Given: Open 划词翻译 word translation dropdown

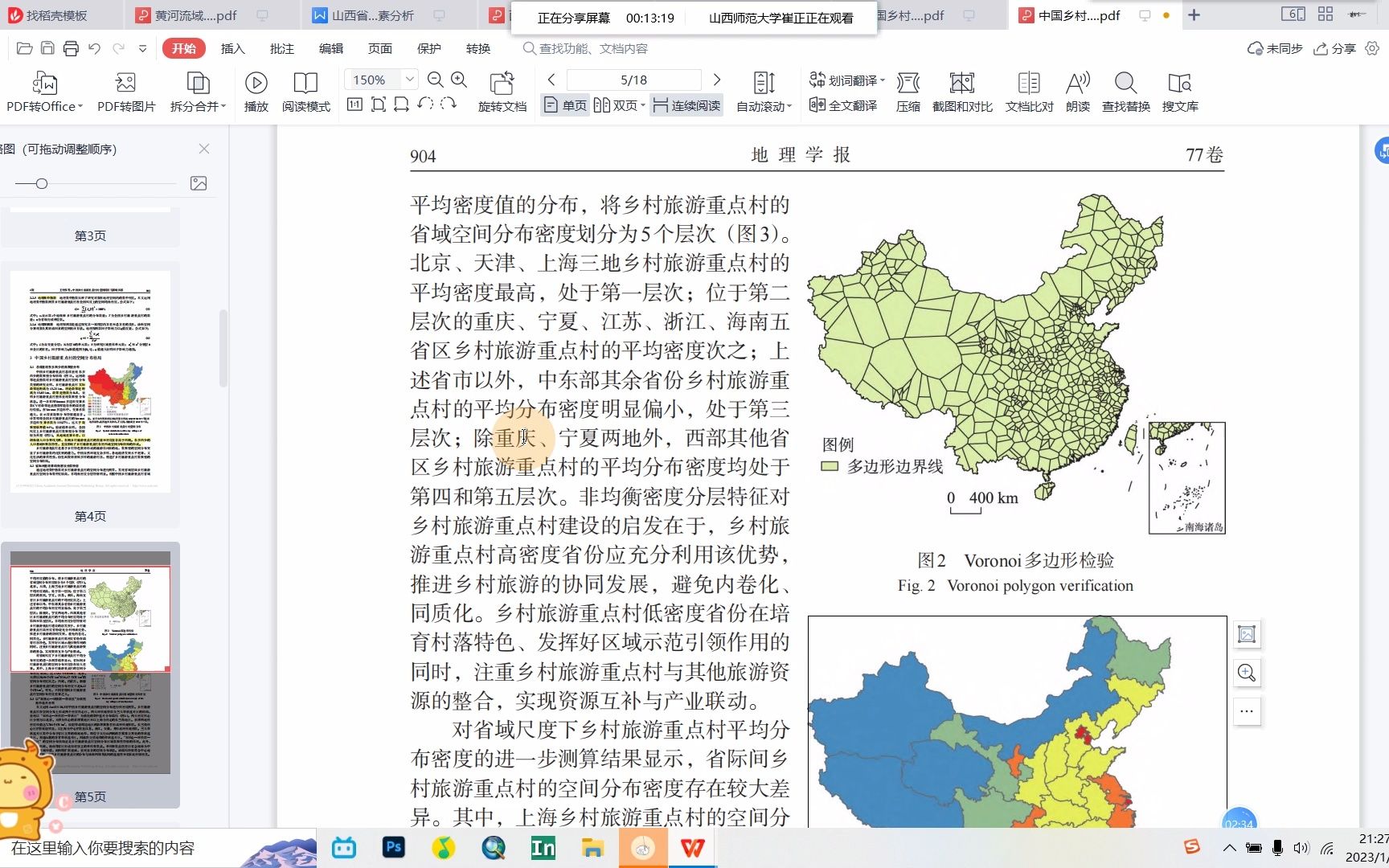Looking at the screenshot, I should pos(847,80).
